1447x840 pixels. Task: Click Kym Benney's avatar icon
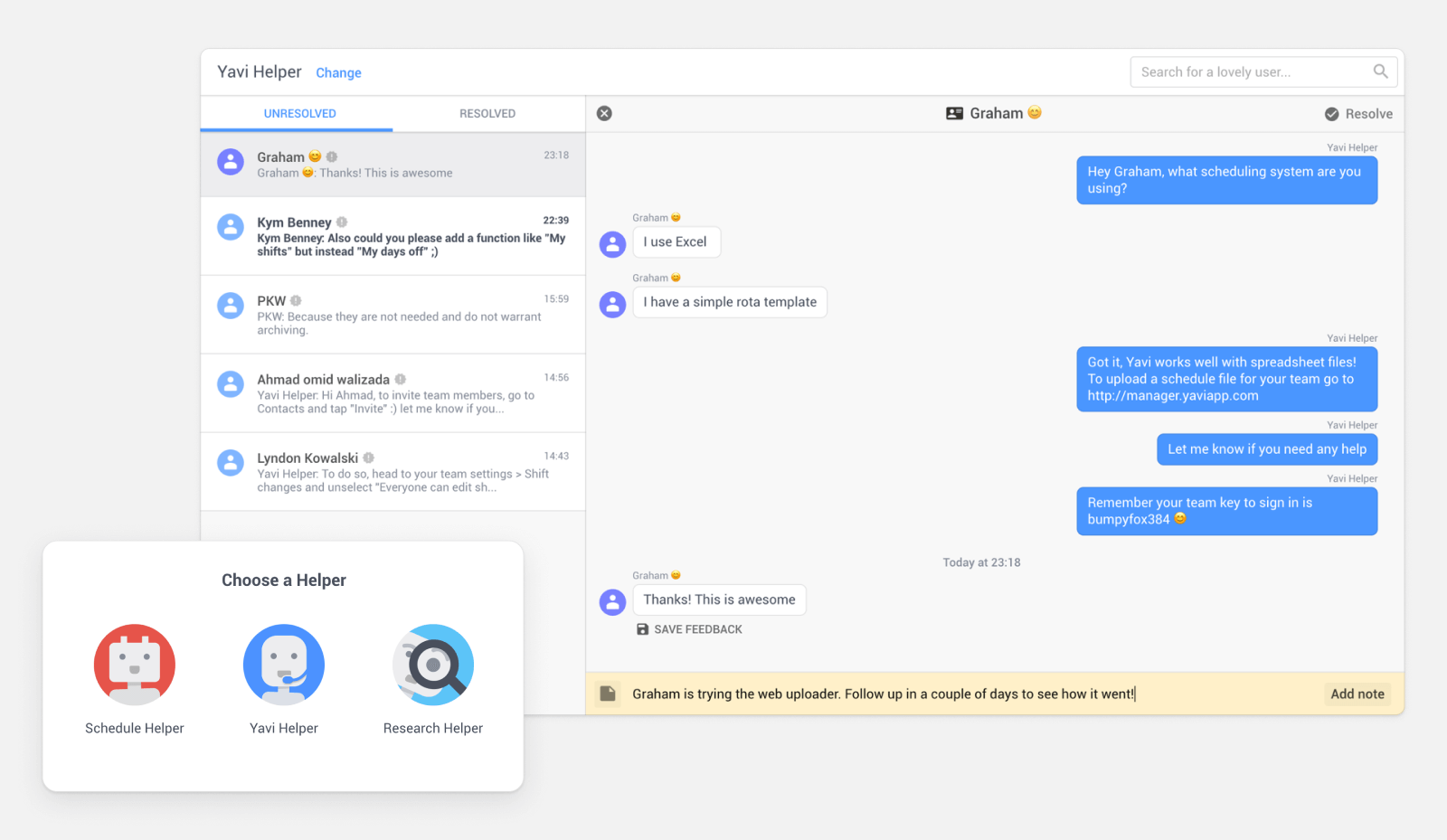tap(231, 227)
